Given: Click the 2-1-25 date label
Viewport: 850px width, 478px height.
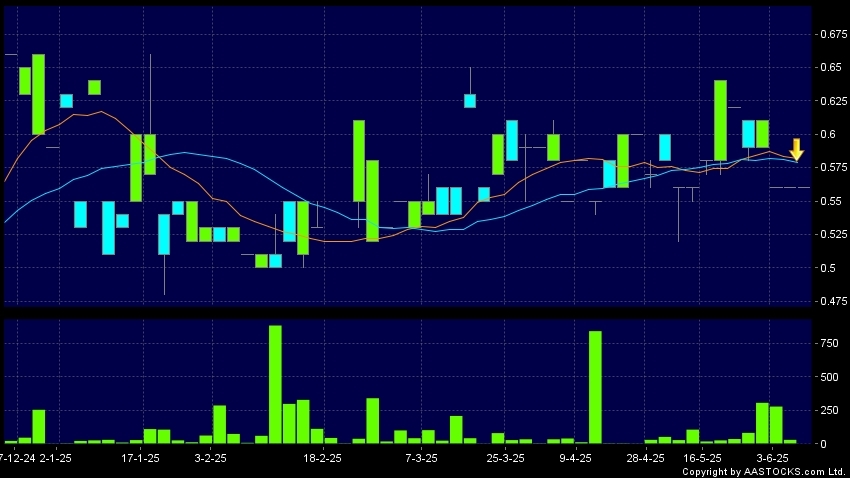Looking at the screenshot, I should [x=55, y=458].
